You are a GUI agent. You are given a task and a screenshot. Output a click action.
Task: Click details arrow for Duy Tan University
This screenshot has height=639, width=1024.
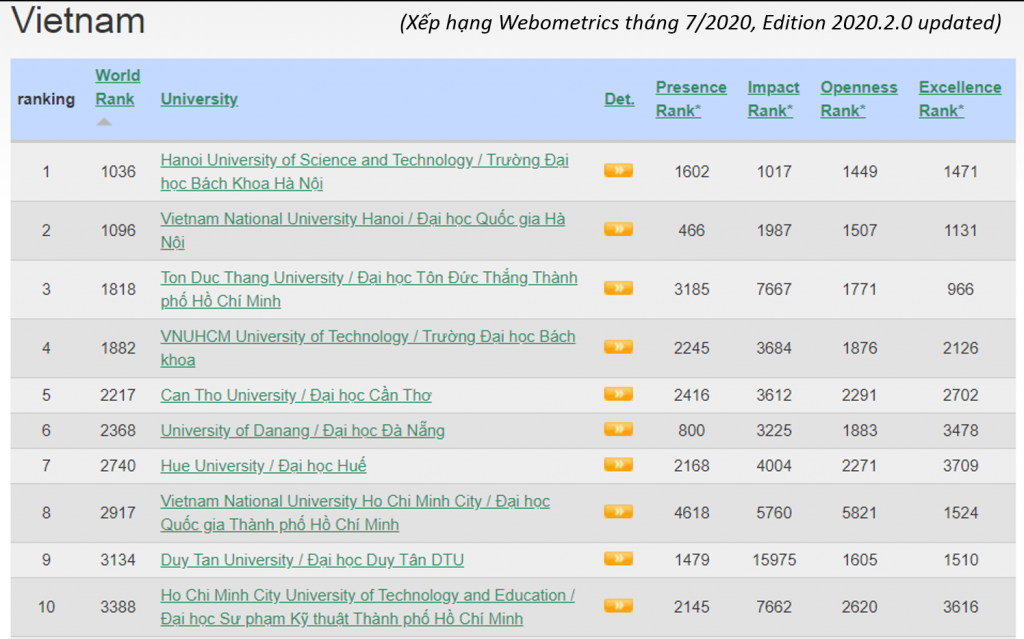pos(618,559)
